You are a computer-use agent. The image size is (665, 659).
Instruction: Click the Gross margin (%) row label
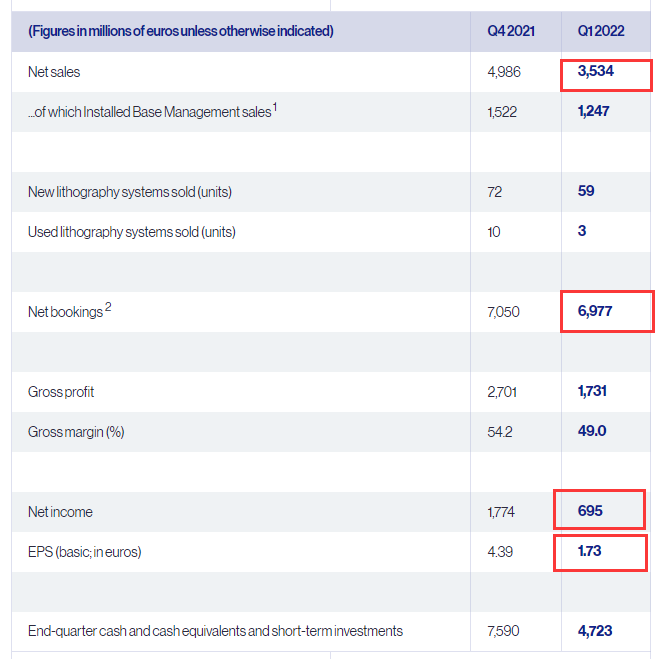coord(75,432)
